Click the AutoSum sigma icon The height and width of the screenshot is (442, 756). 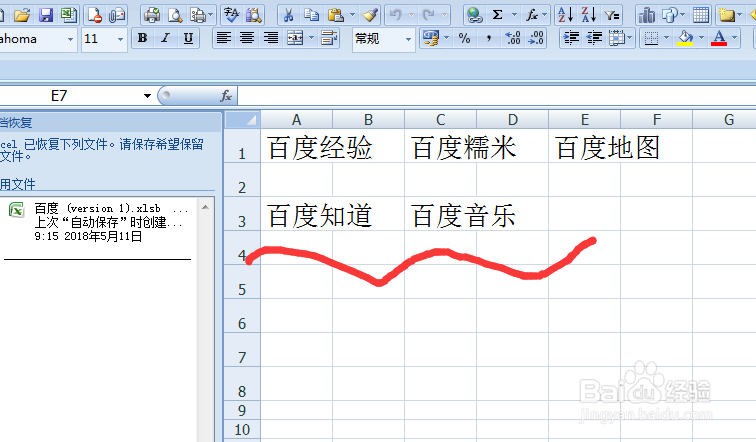(498, 15)
